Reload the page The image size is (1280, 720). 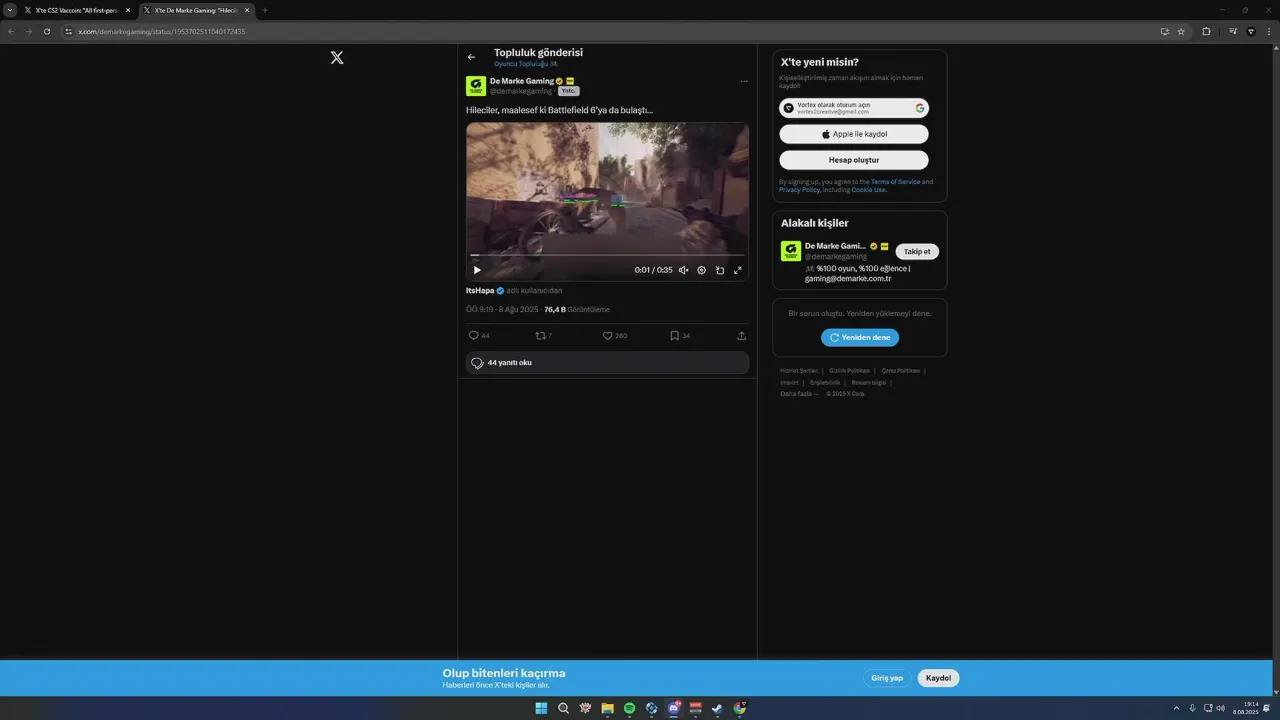[46, 31]
